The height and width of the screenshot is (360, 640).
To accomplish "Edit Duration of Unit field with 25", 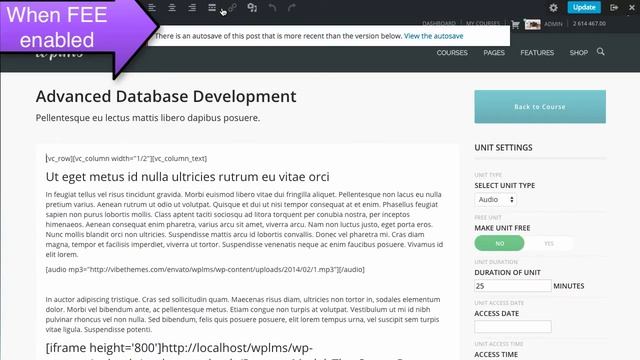I will click(513, 286).
